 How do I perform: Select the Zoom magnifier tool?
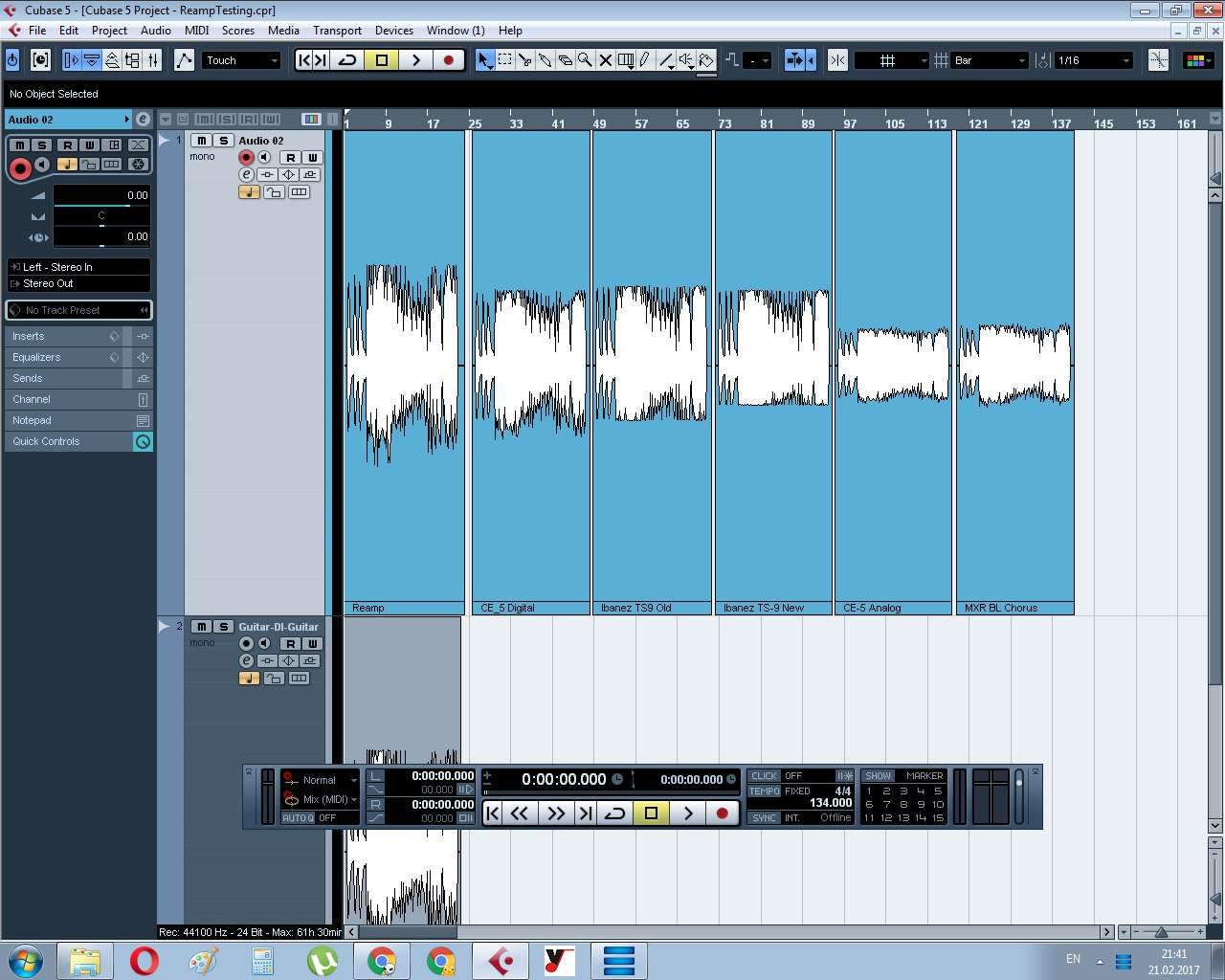[585, 60]
